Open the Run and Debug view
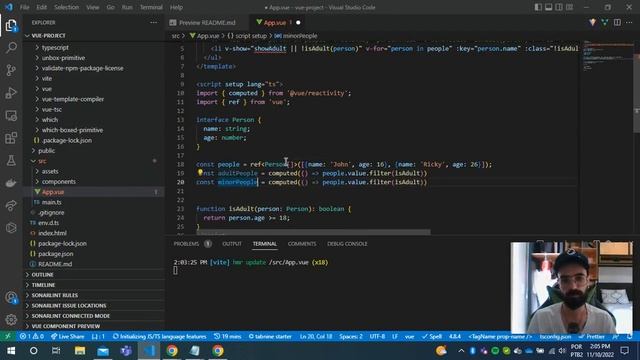This screenshot has width=640, height=360. pos(11,93)
